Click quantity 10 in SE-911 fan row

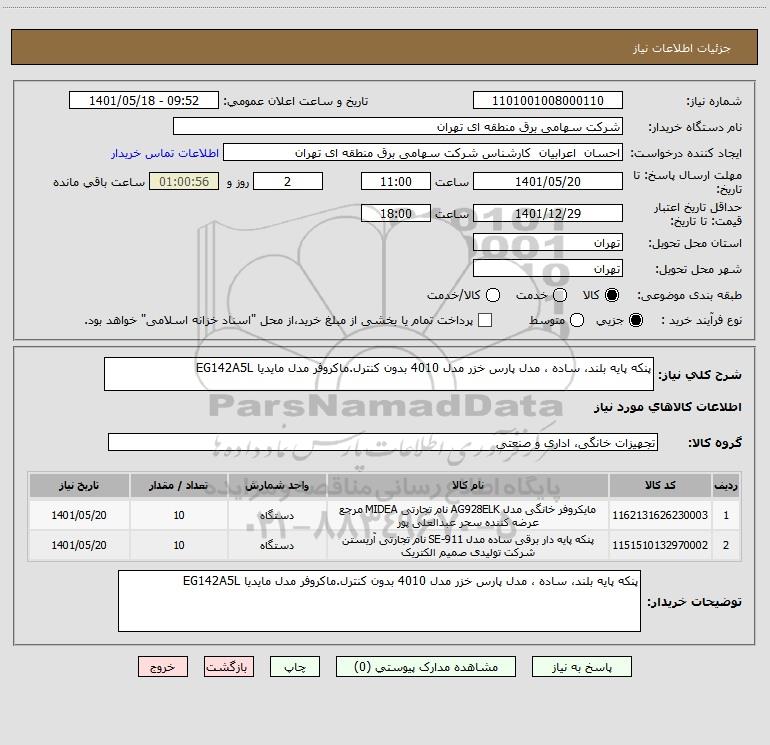click(179, 545)
